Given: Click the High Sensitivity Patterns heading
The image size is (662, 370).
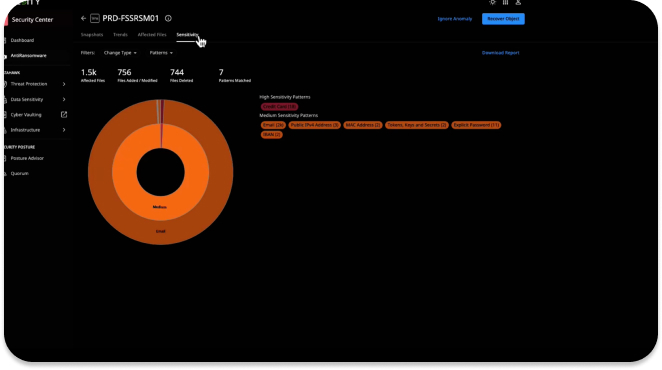Looking at the screenshot, I should (x=285, y=97).
